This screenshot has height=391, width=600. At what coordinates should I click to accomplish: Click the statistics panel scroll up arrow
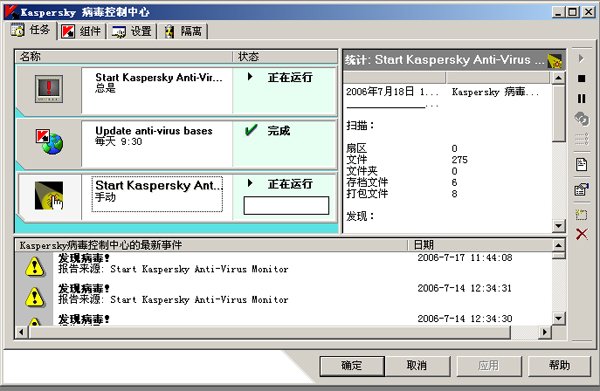coord(558,78)
